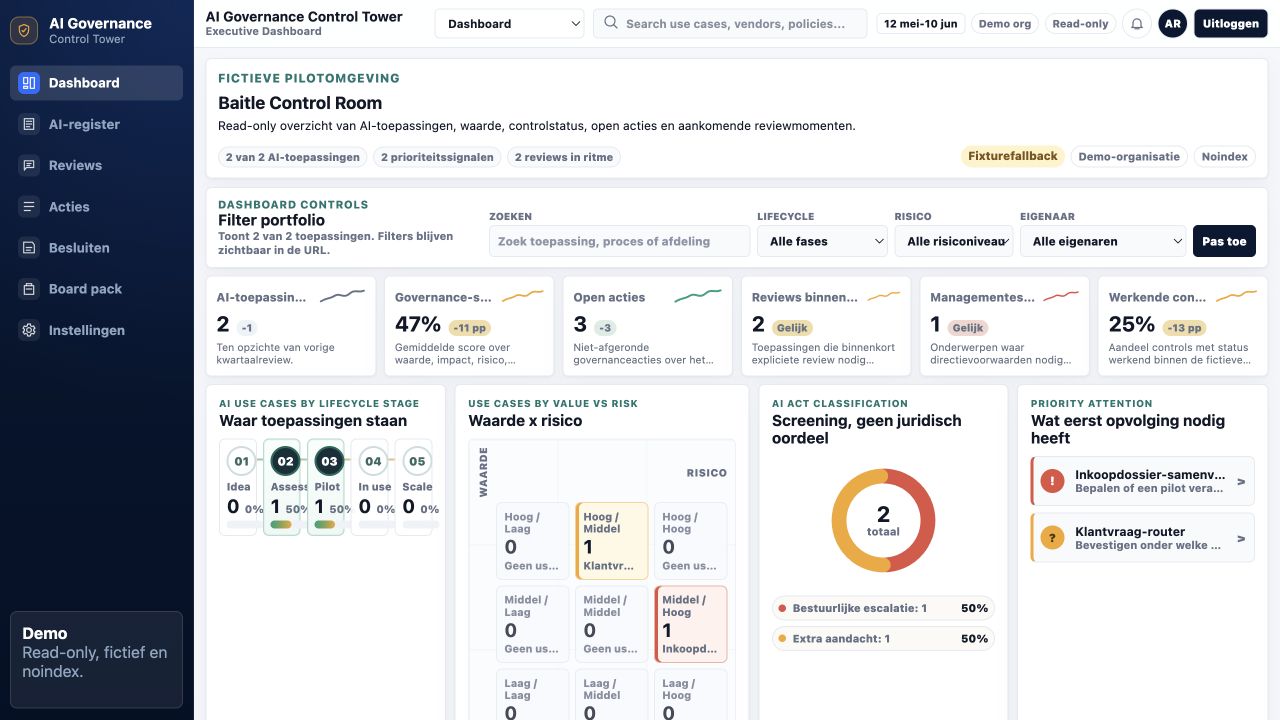Expand Klantvraag-router priority item chevron
1280x720 pixels.
pyautogui.click(x=1241, y=539)
